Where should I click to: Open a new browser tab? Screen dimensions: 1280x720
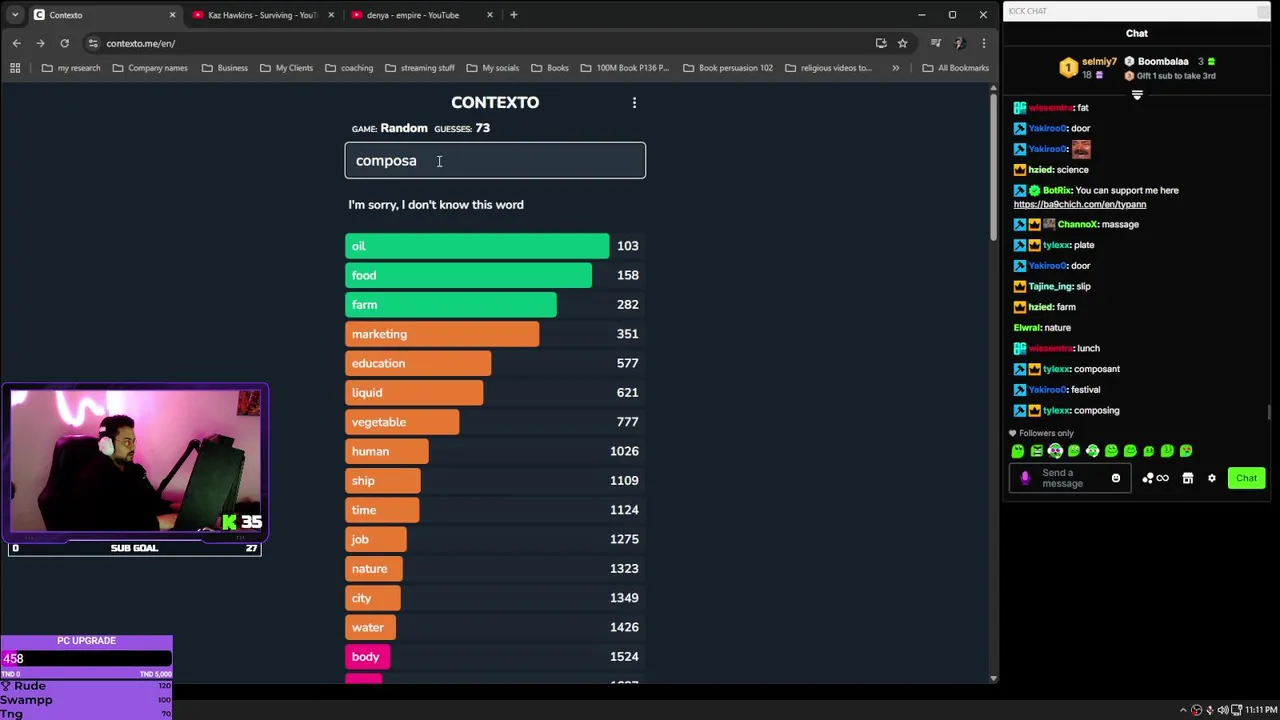point(513,15)
